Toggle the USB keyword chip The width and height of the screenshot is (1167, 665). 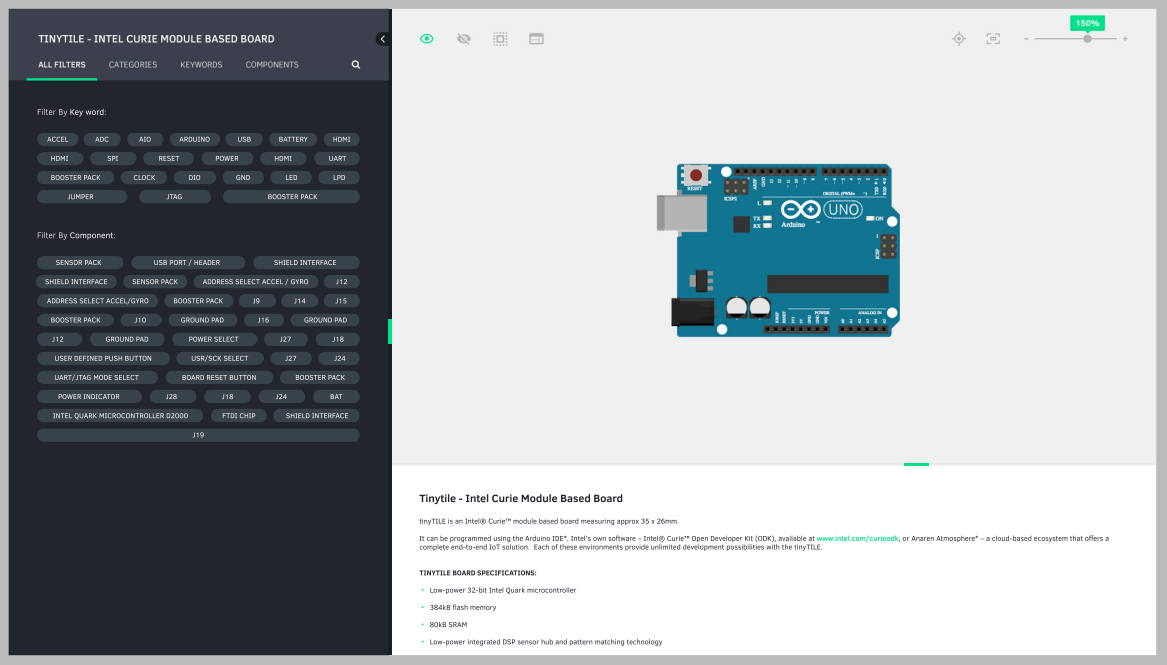coord(244,139)
